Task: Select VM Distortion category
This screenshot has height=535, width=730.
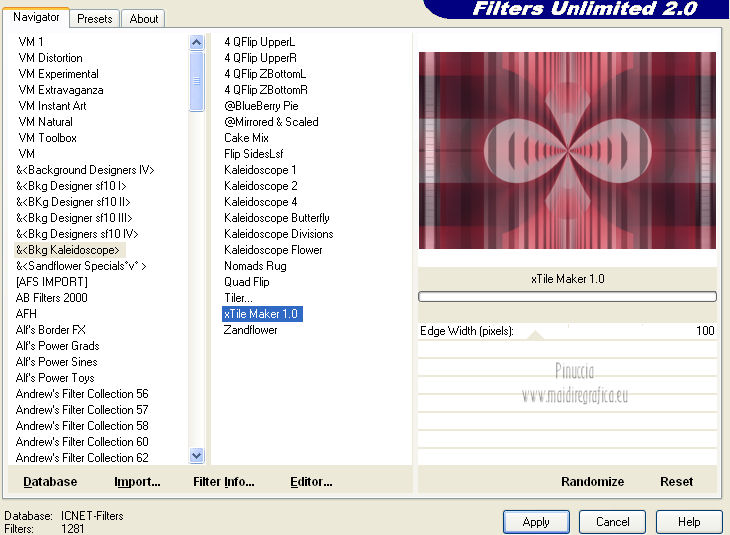Action: click(50, 58)
